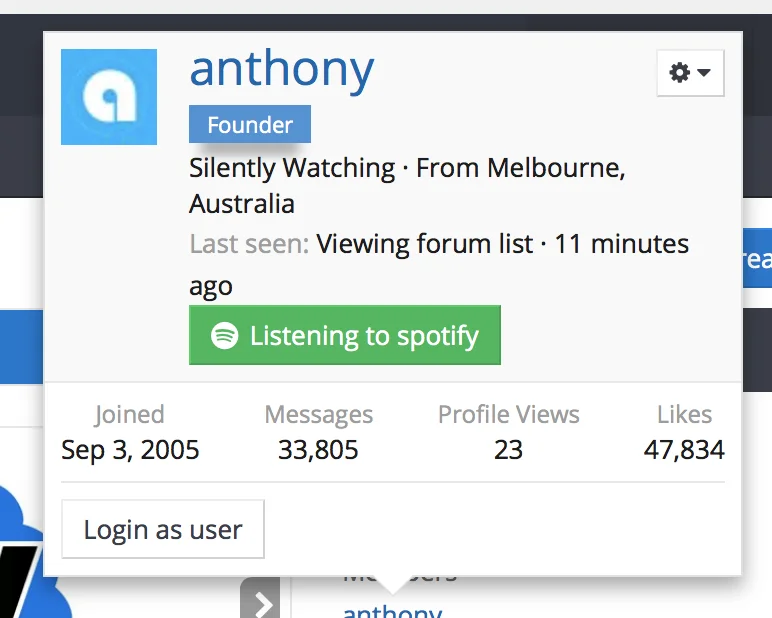Click the Last seen label
This screenshot has height=618, width=772.
(x=249, y=244)
